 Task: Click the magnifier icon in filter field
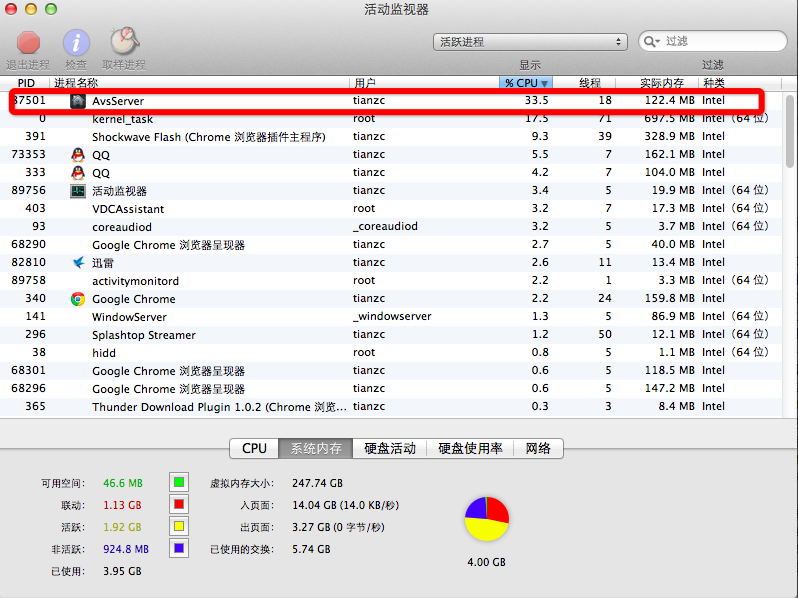point(651,41)
